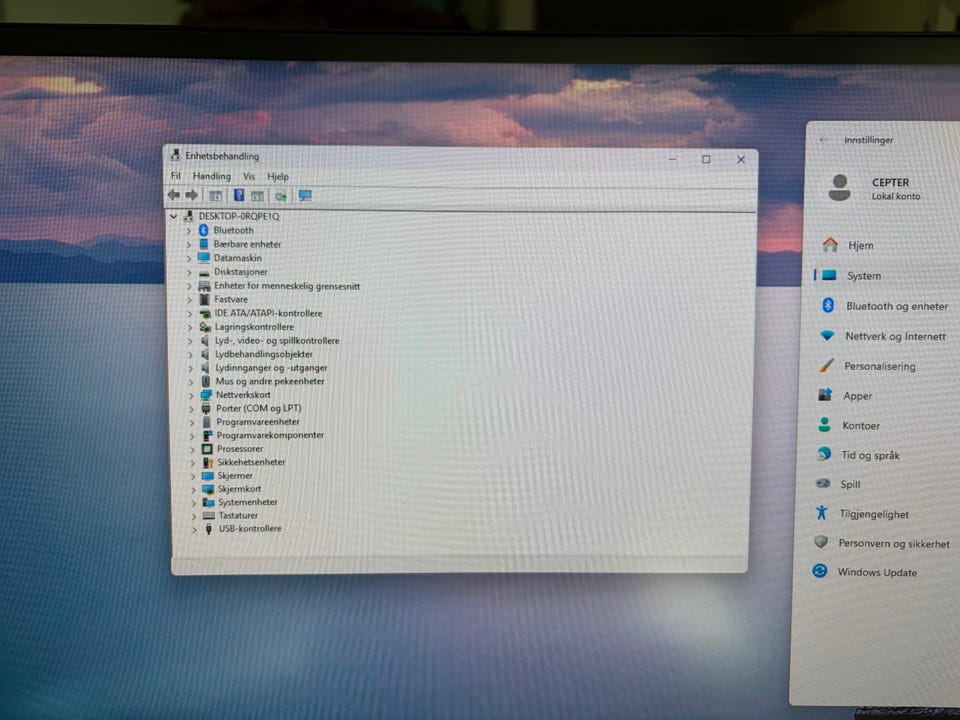
Task: Select the Fastvare tree row text
Action: tap(231, 299)
